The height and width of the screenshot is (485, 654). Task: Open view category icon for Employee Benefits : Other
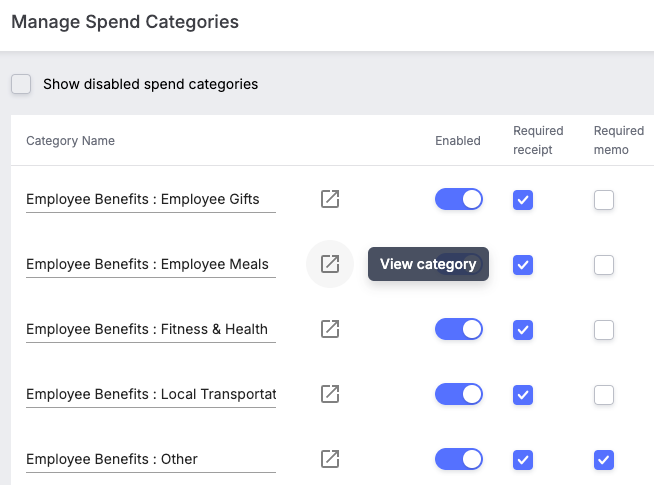(330, 459)
